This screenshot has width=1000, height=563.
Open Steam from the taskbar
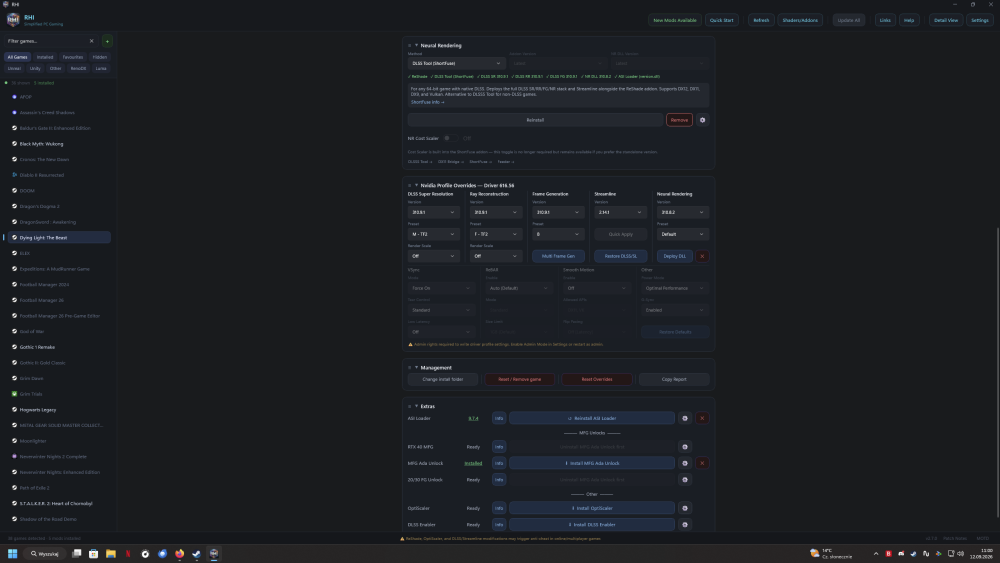tap(196, 553)
